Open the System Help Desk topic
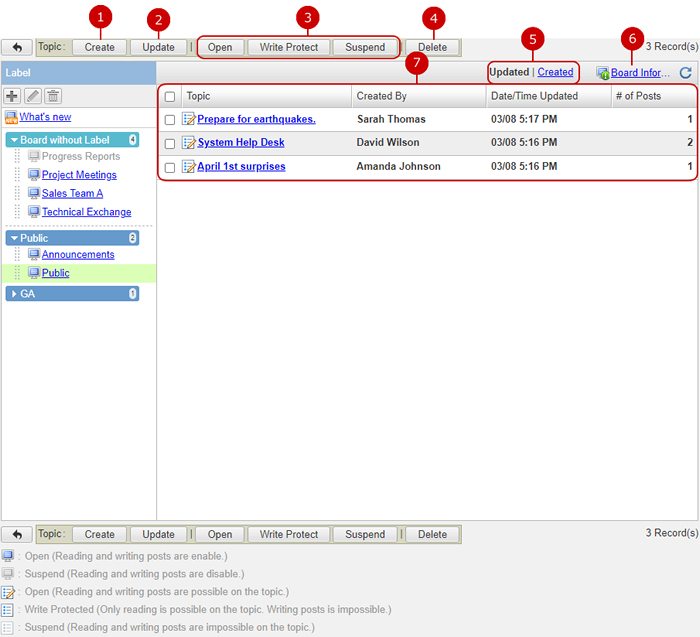This screenshot has height=637, width=700. pyautogui.click(x=241, y=142)
